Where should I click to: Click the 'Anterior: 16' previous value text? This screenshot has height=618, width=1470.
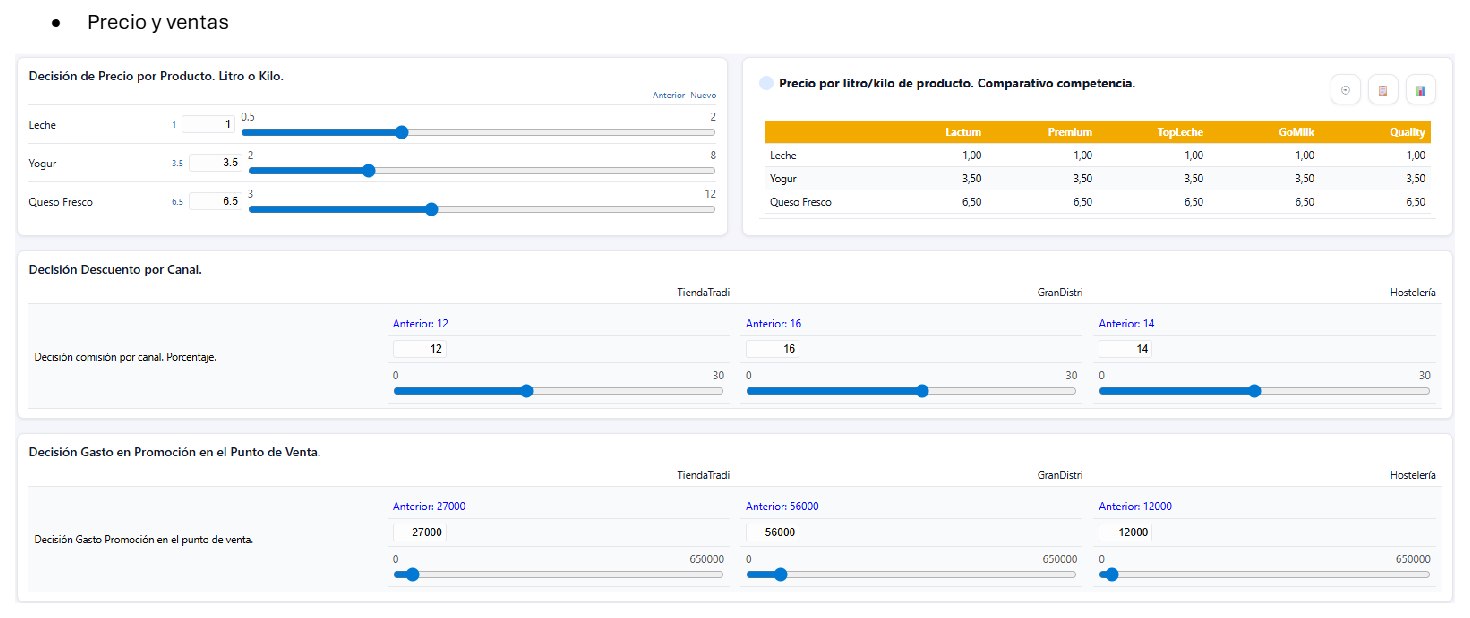pos(773,324)
